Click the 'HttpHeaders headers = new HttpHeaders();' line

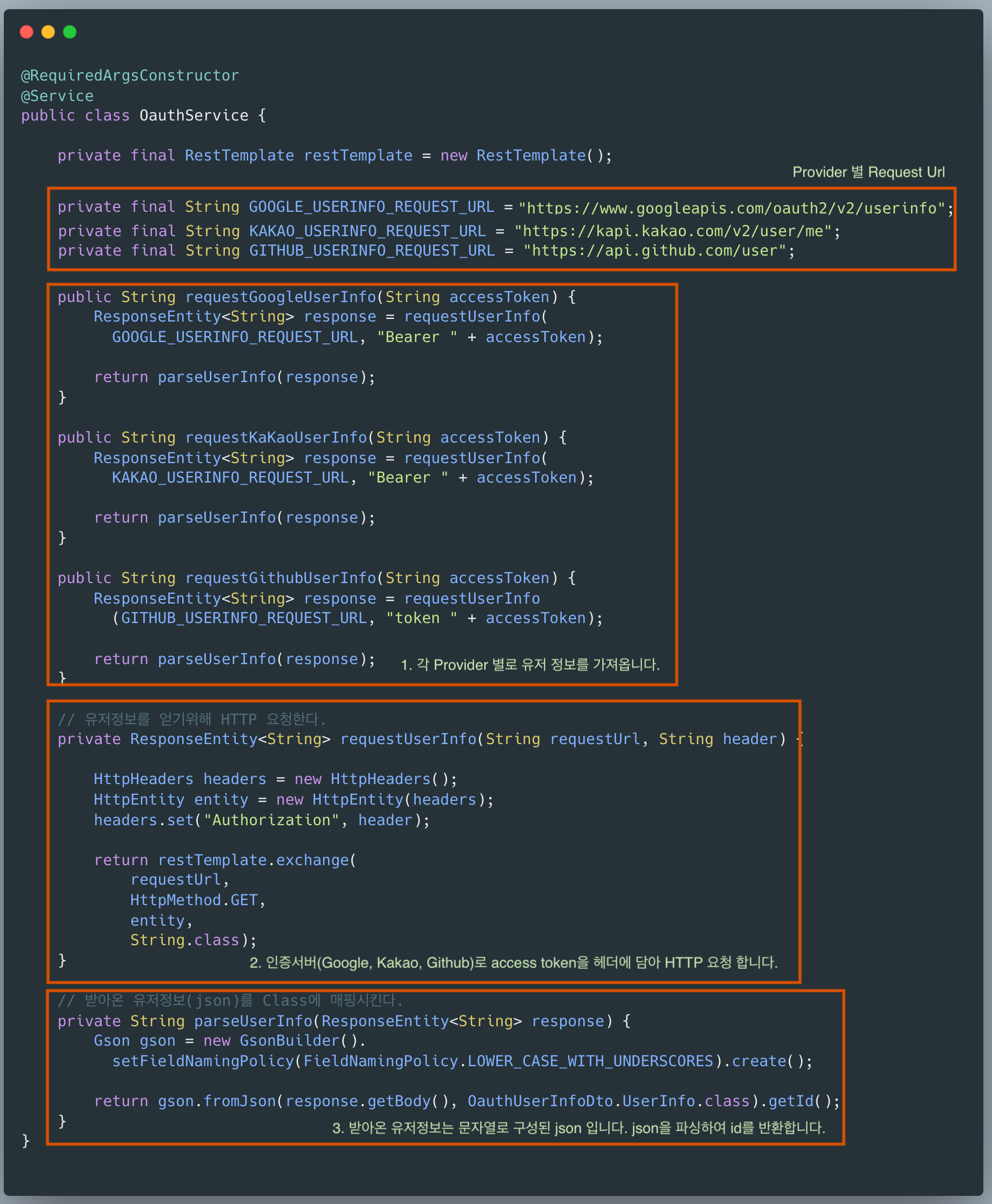(275, 779)
